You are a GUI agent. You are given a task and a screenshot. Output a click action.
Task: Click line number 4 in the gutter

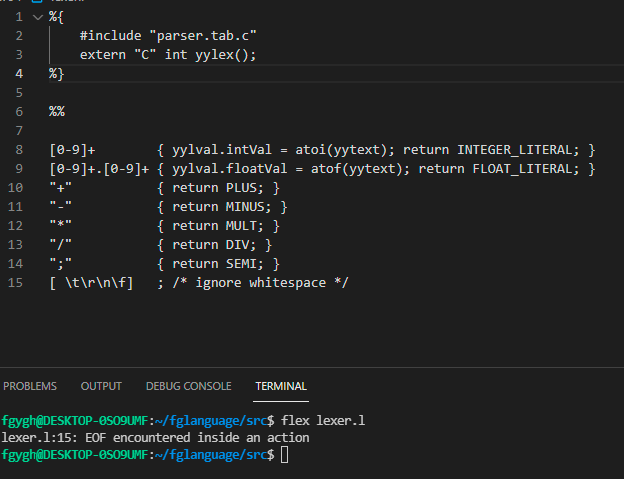(x=19, y=74)
